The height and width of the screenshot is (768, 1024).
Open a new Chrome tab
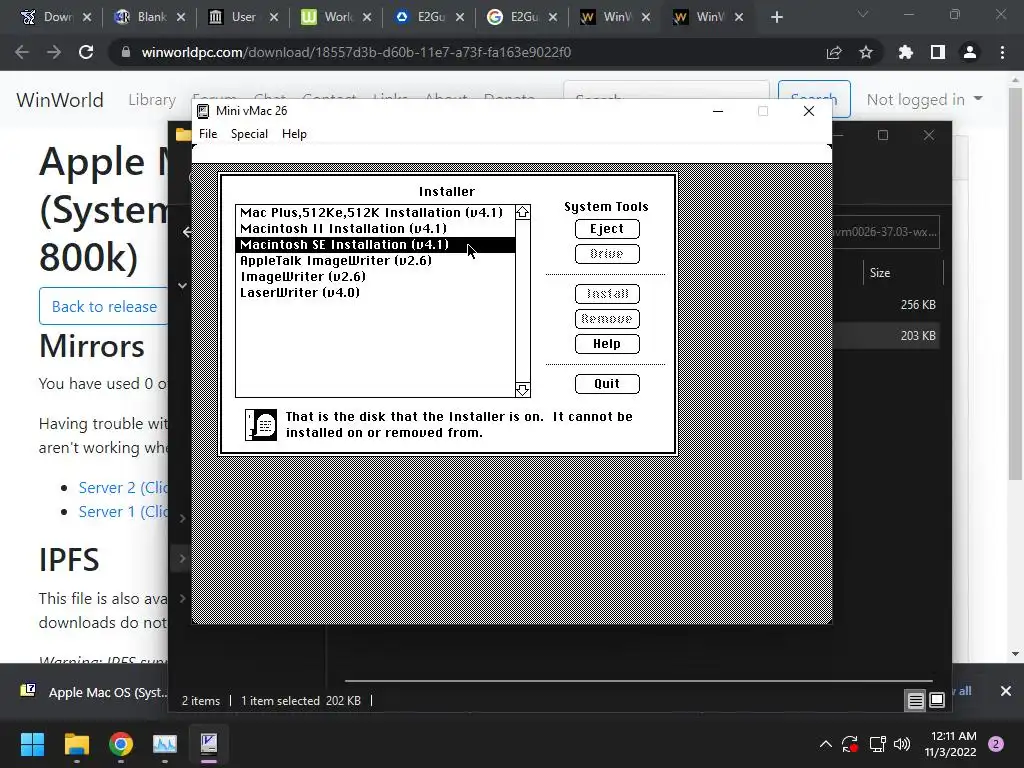click(x=776, y=17)
